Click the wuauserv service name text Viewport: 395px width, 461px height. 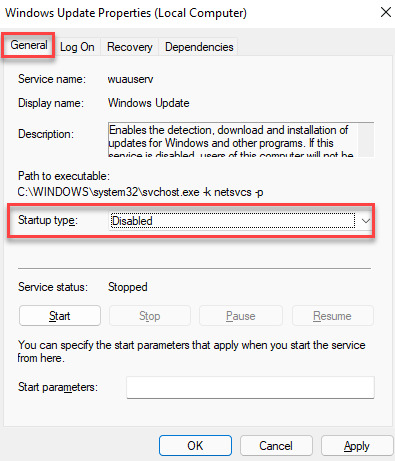[130, 79]
